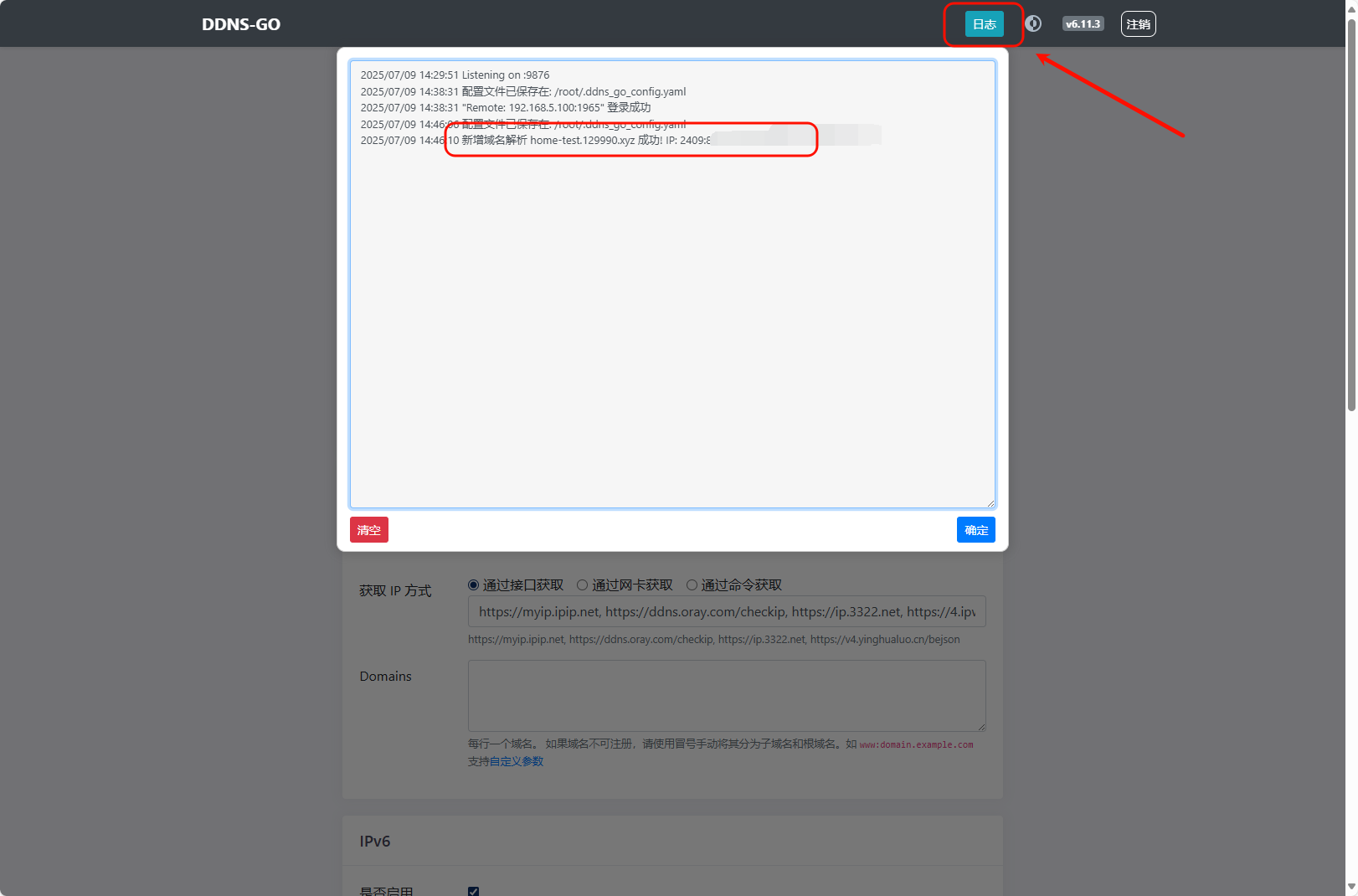Open the 自定义参数 help link
1358x896 pixels.
[516, 762]
